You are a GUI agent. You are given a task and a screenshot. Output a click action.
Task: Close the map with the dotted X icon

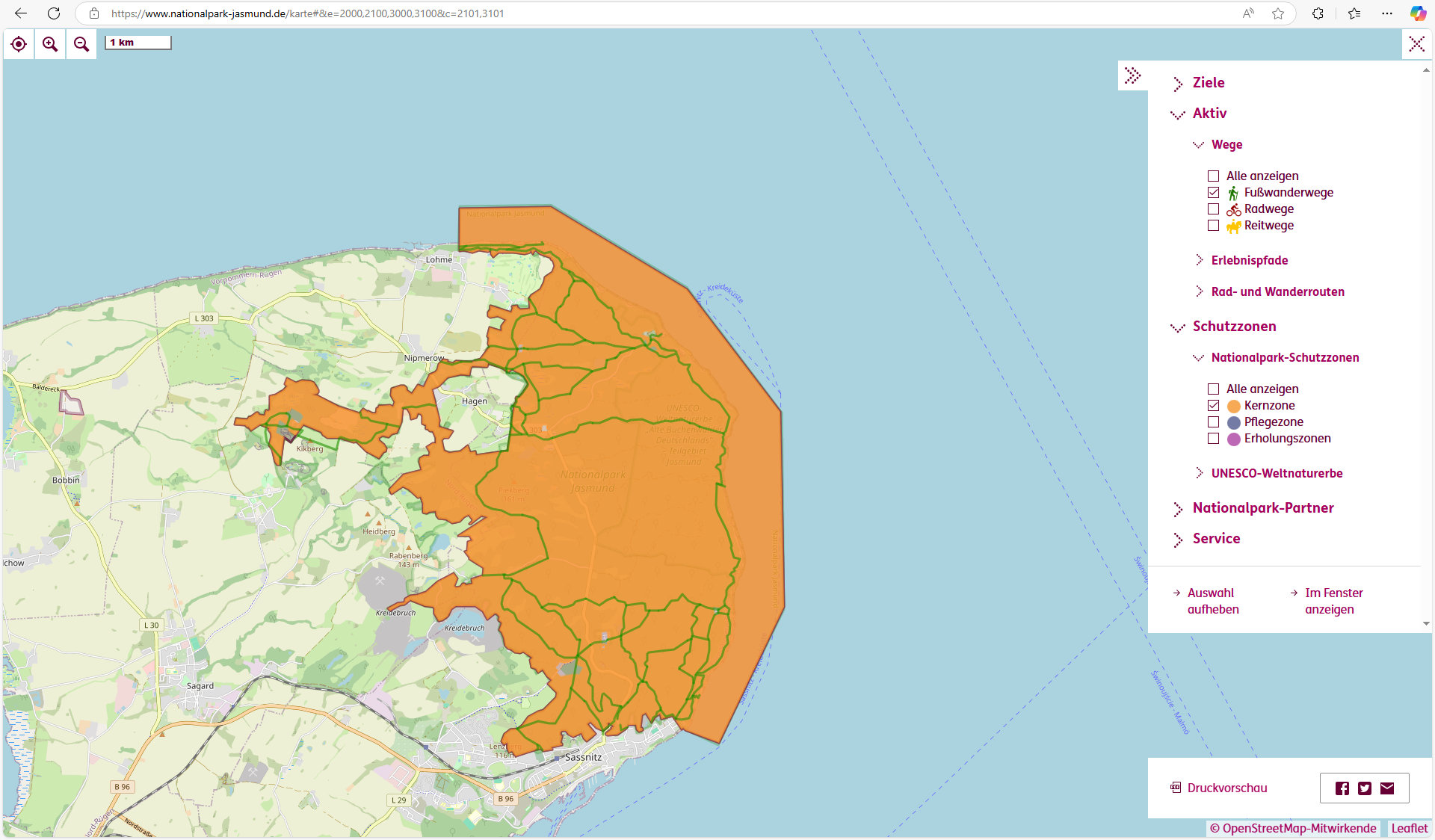coord(1416,44)
